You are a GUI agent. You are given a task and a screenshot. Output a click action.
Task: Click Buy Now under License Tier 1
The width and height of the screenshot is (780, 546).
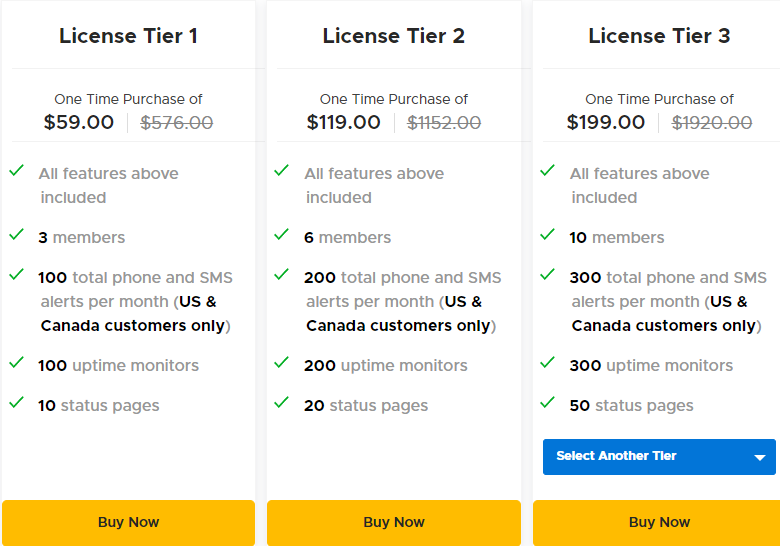click(128, 522)
